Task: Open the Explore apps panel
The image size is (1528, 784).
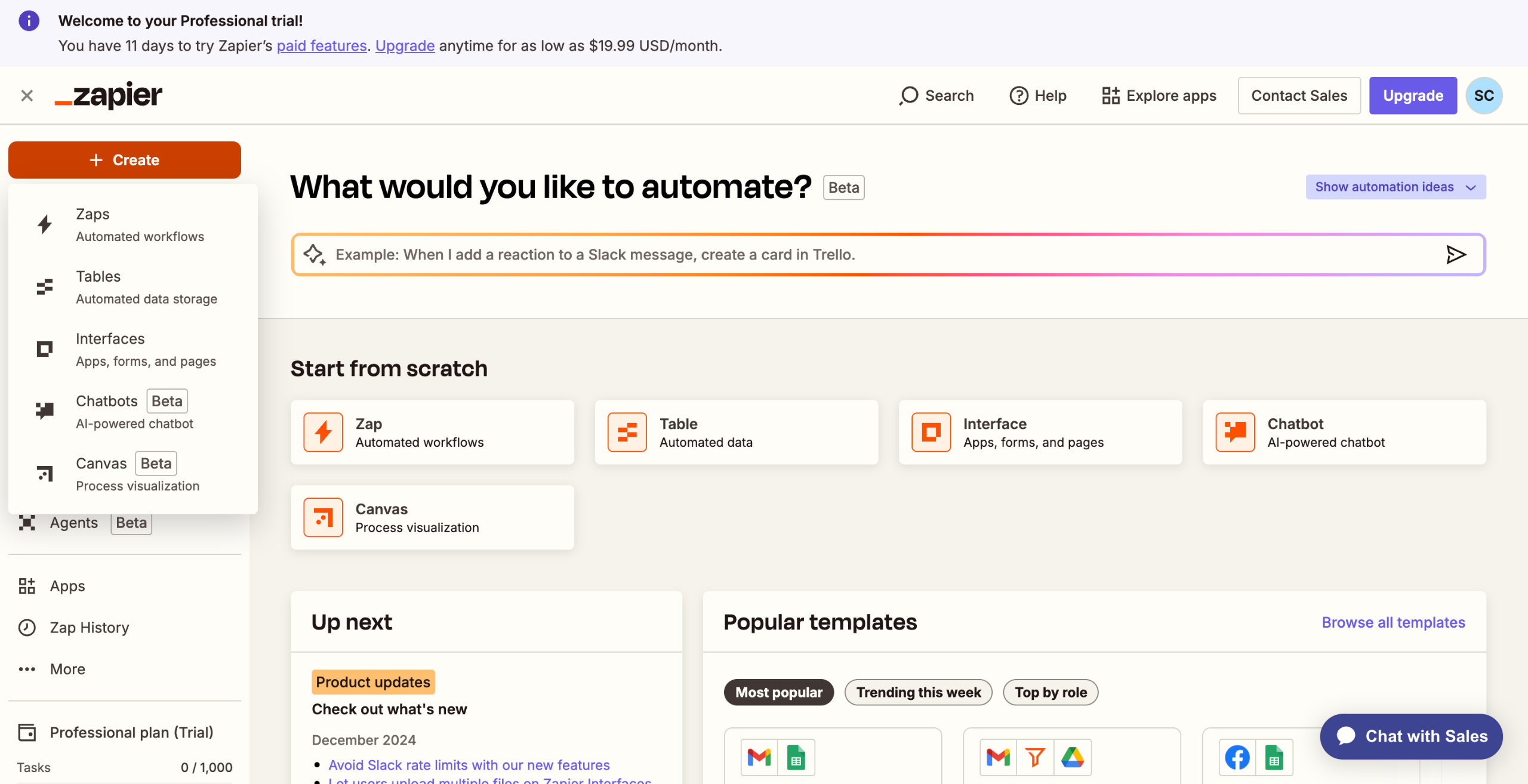Action: (x=1159, y=95)
